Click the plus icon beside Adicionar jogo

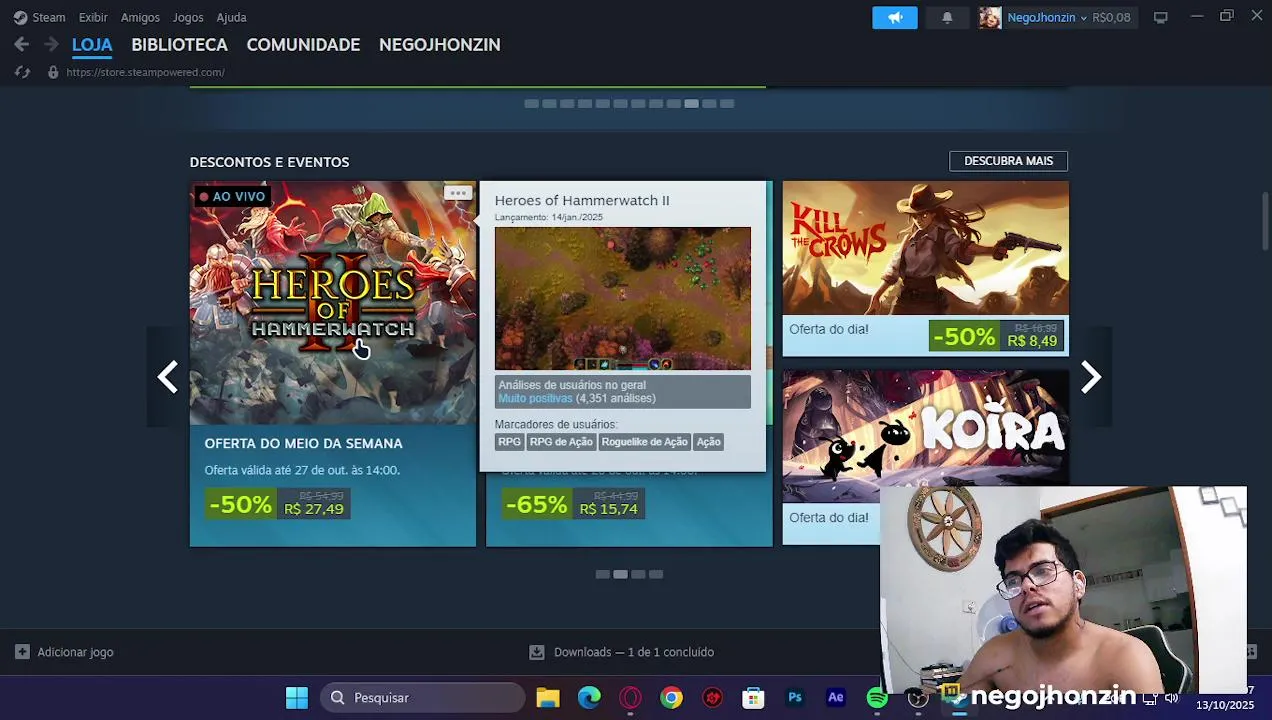pos(22,652)
